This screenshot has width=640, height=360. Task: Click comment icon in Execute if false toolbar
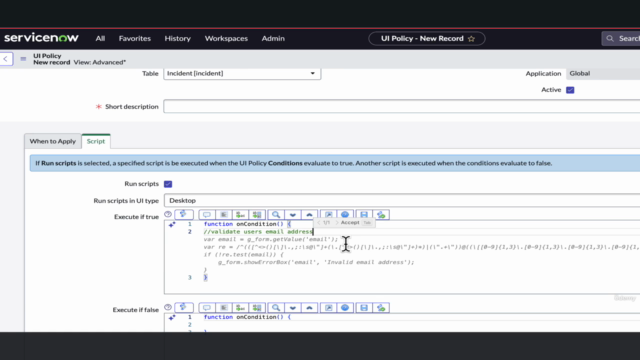pos(207,308)
